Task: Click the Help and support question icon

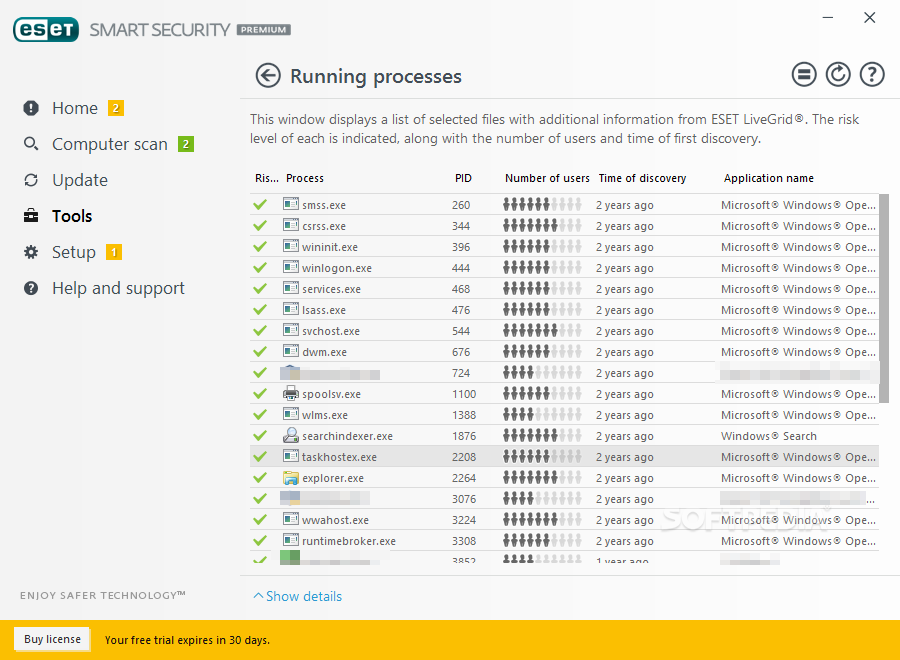Action: (x=31, y=288)
